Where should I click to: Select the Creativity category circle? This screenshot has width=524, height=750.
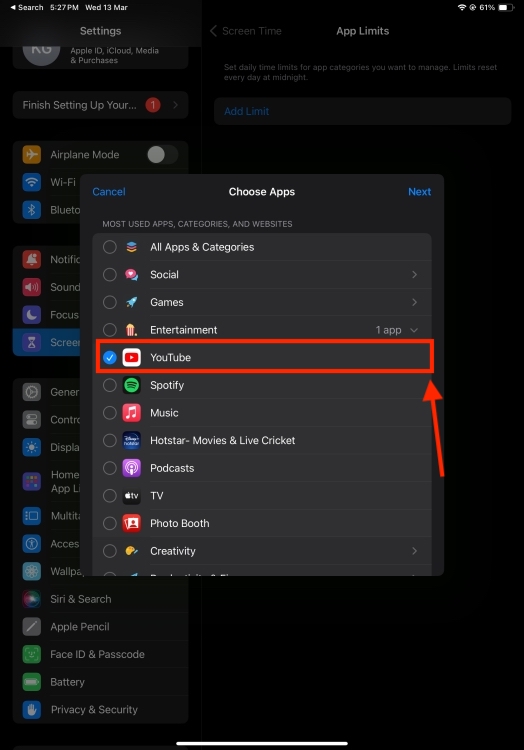click(x=109, y=551)
